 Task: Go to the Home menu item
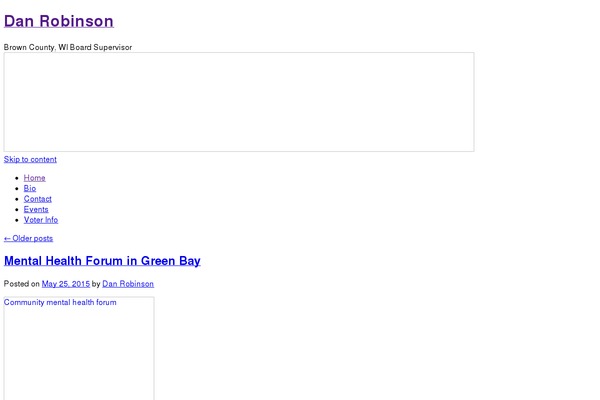(x=34, y=178)
